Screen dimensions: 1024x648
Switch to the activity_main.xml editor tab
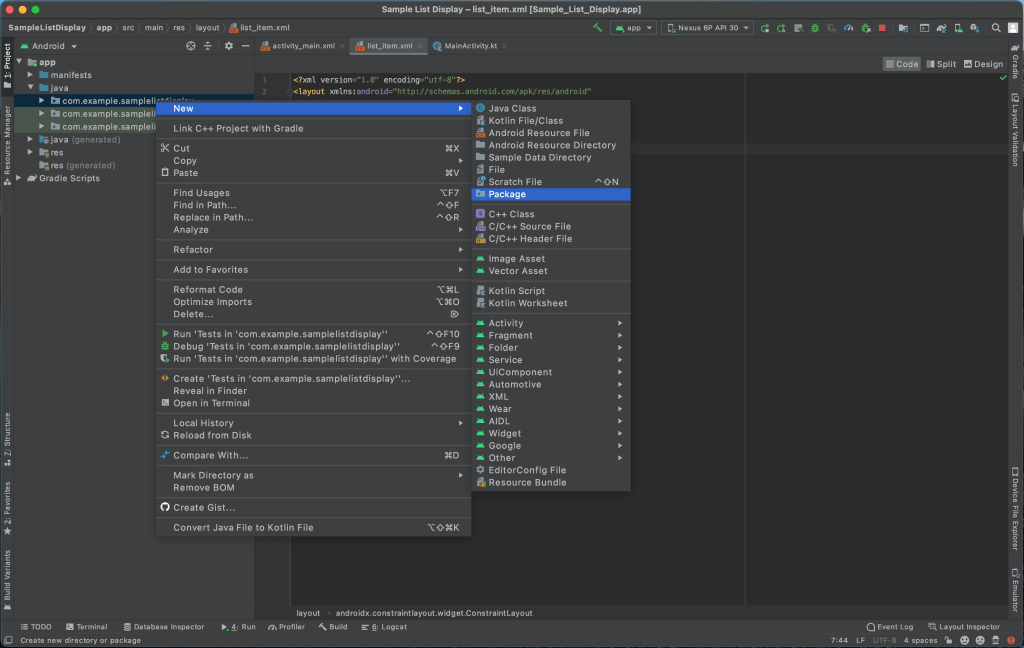click(303, 46)
